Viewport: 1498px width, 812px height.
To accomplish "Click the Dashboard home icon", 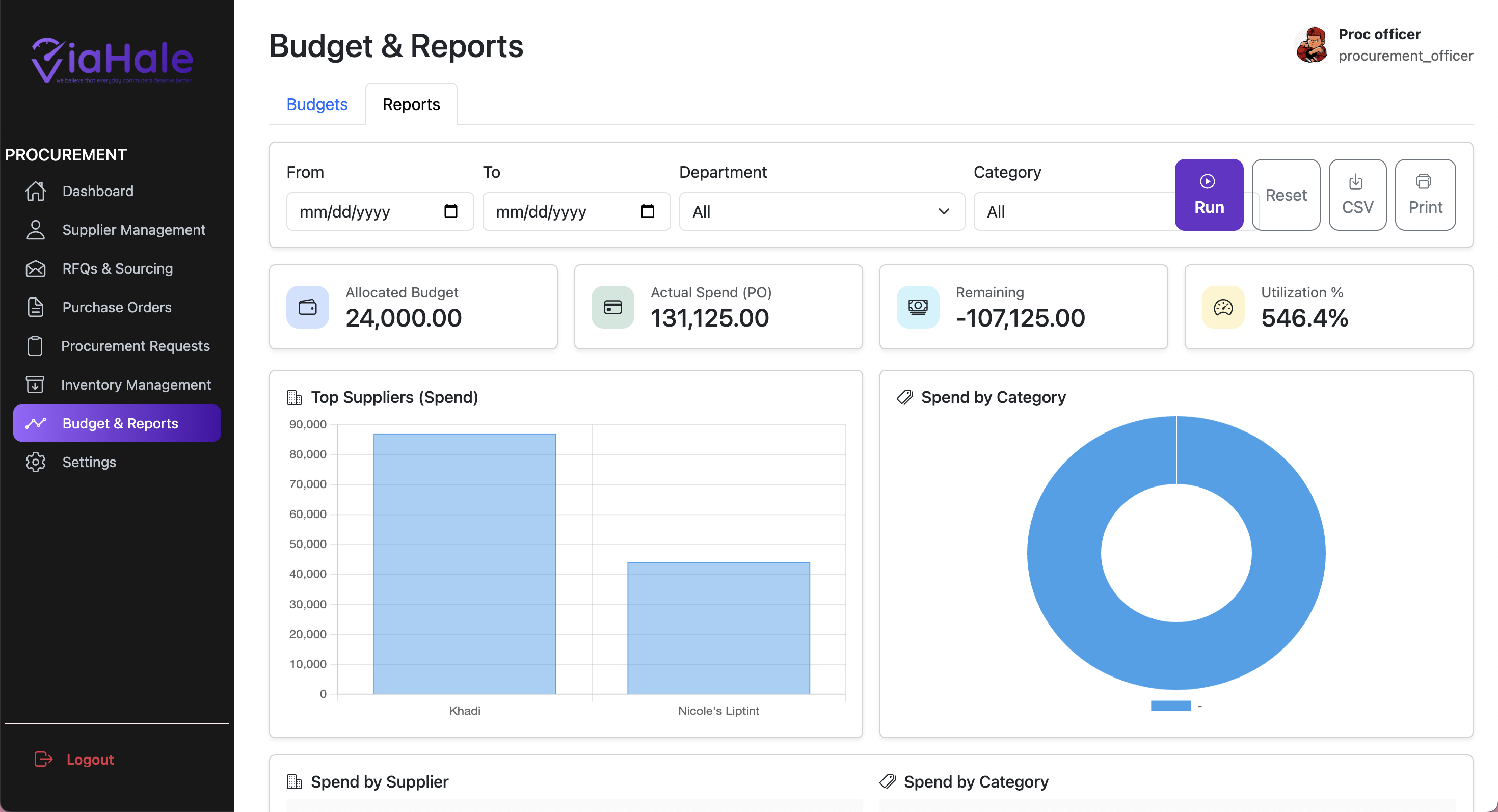I will [36, 191].
